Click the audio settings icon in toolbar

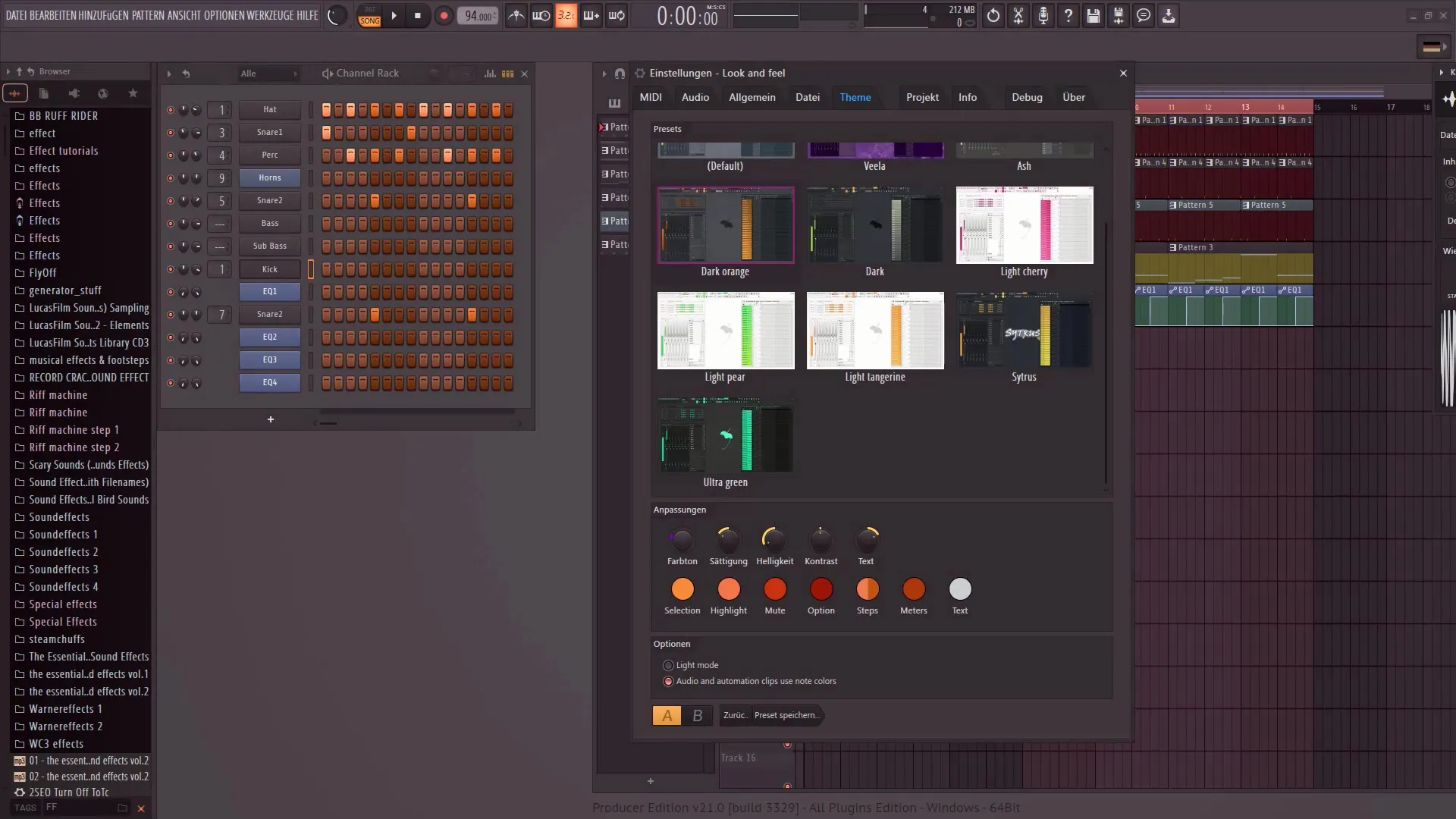coord(1044,15)
